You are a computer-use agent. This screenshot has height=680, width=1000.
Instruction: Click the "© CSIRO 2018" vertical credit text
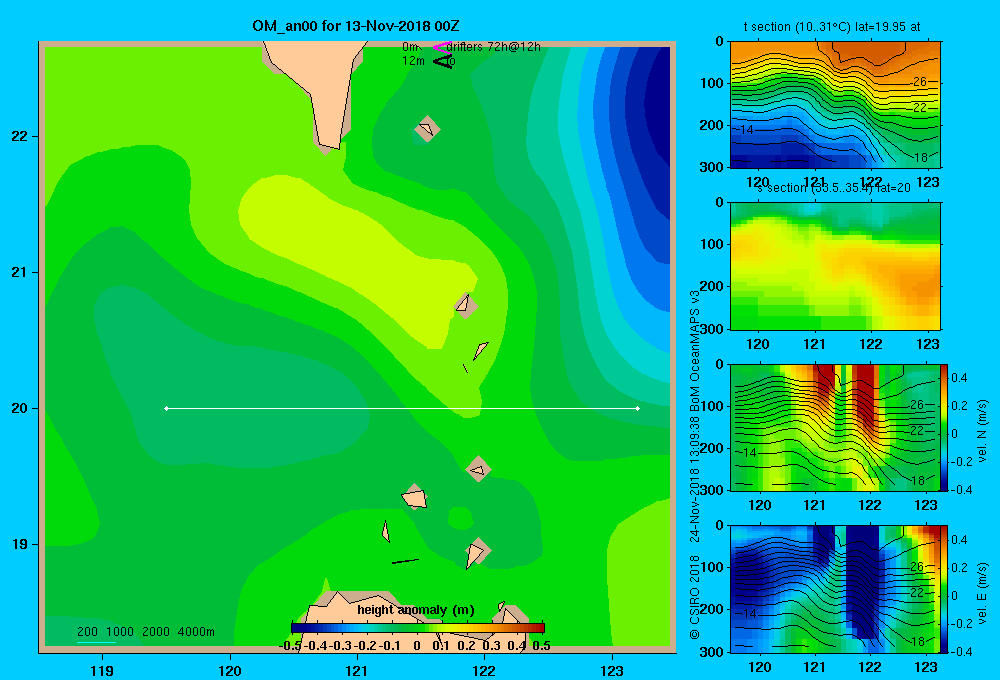(x=695, y=597)
